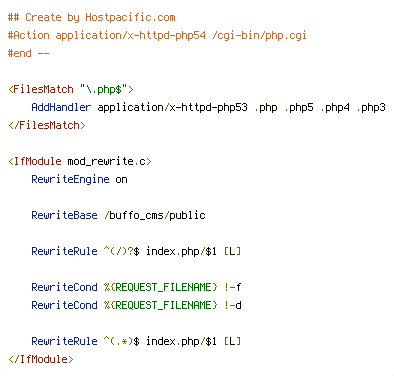The width and height of the screenshot is (394, 376).
Task: Click 'application/x-httpd-php53' handler value
Action: (x=173, y=107)
